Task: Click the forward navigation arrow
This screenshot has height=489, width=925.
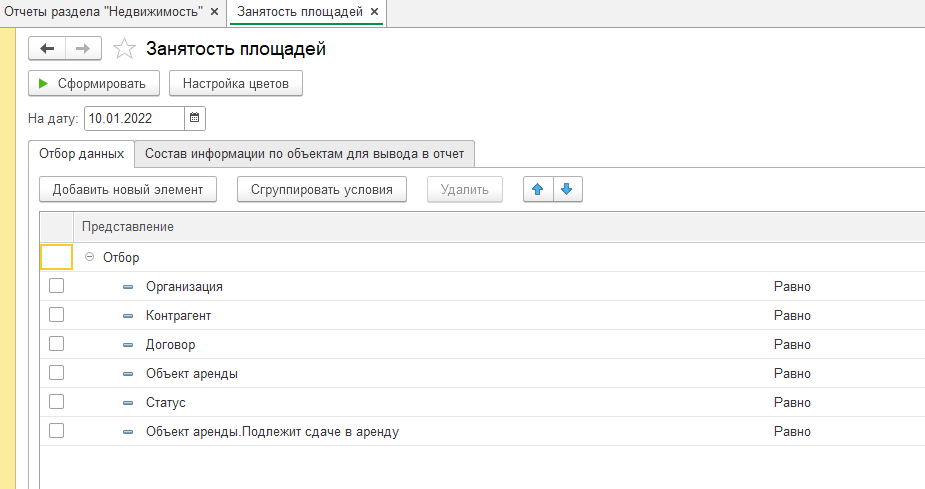Action: [x=83, y=49]
